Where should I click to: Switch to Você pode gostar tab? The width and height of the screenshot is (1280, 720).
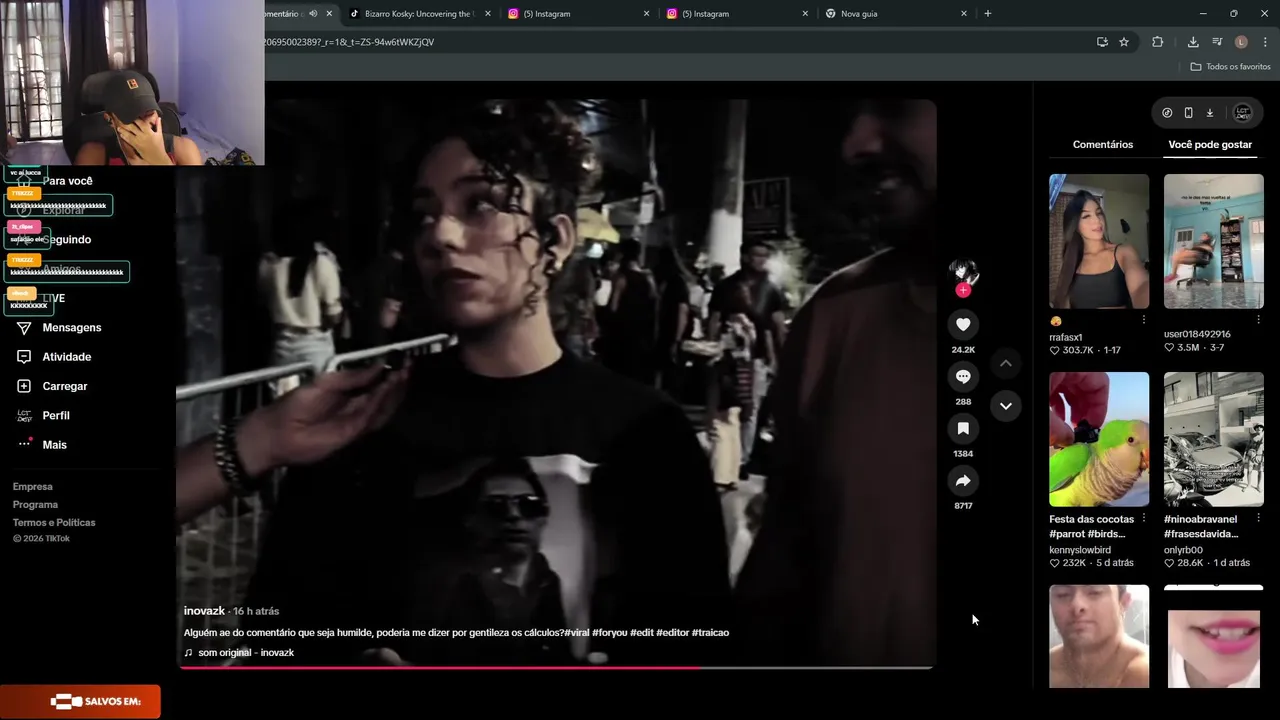[1210, 144]
